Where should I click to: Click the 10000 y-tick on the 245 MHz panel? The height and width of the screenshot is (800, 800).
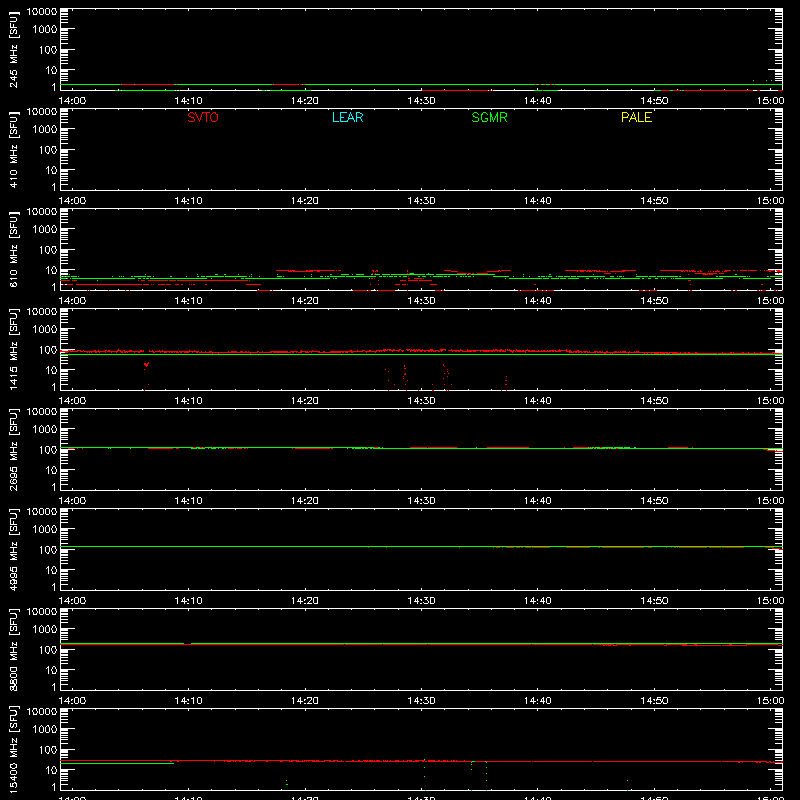(41, 12)
